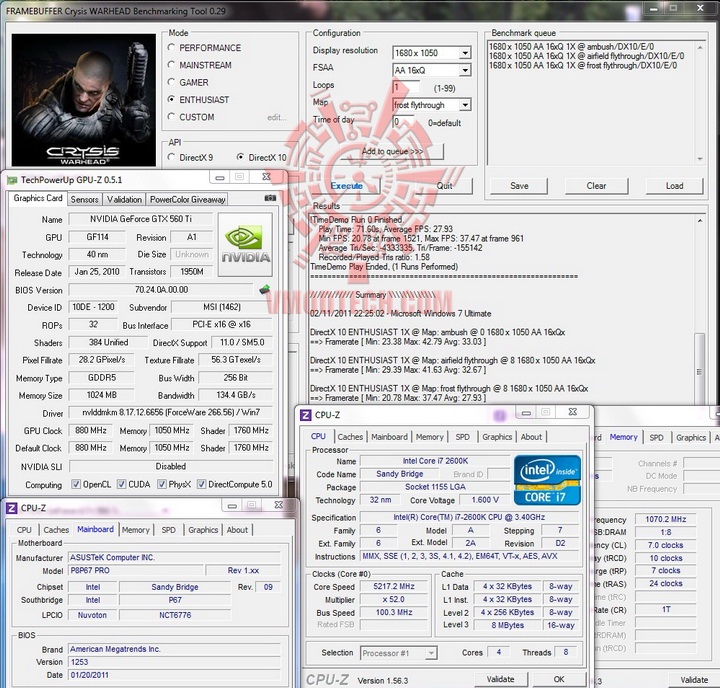The image size is (720, 688).
Task: Click Quit button in benchmarking tool
Action: point(444,186)
